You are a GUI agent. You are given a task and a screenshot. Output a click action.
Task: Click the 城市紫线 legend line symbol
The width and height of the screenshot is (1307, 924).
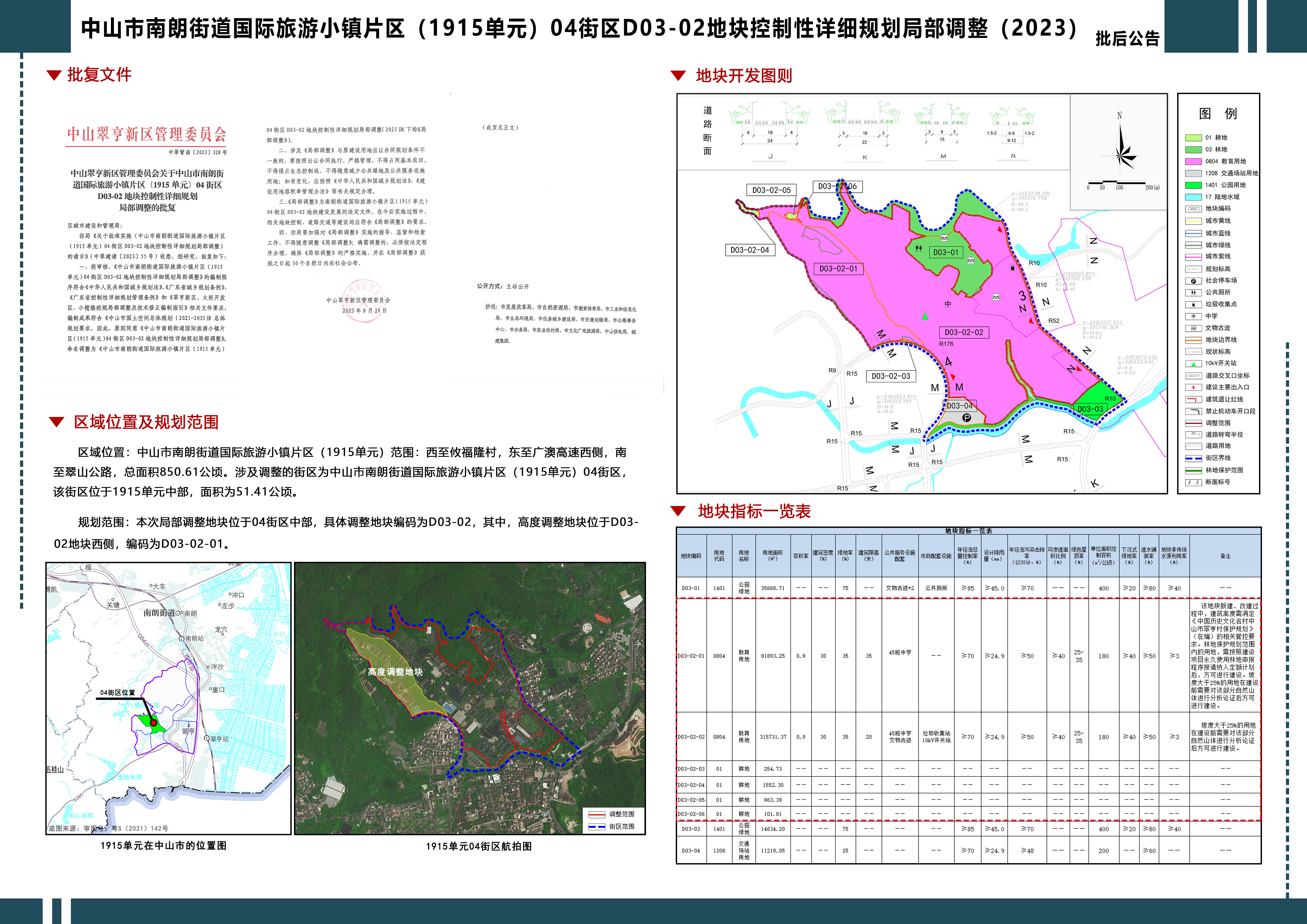tap(1193, 257)
